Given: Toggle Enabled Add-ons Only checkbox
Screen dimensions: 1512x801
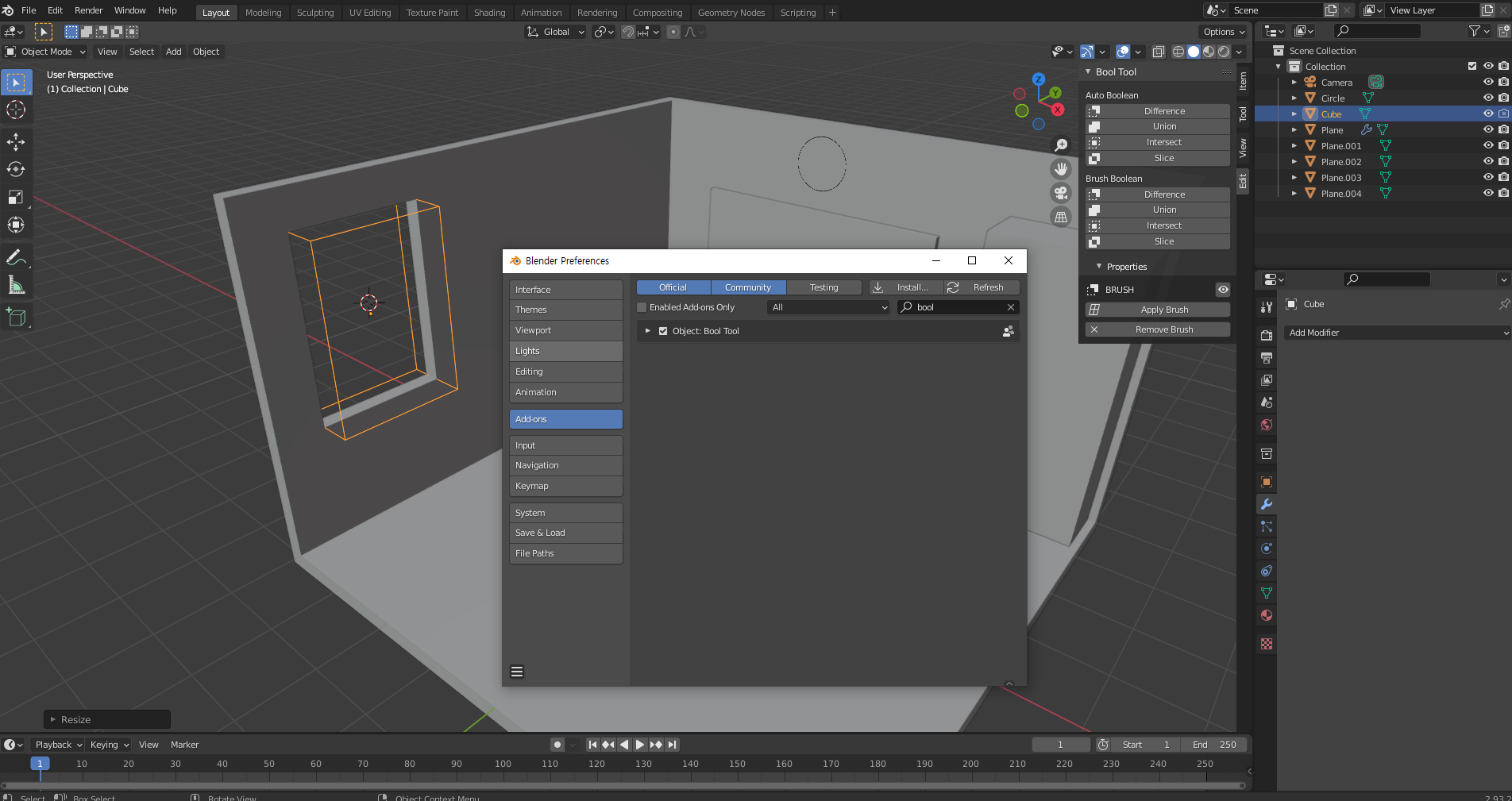Looking at the screenshot, I should [642, 307].
